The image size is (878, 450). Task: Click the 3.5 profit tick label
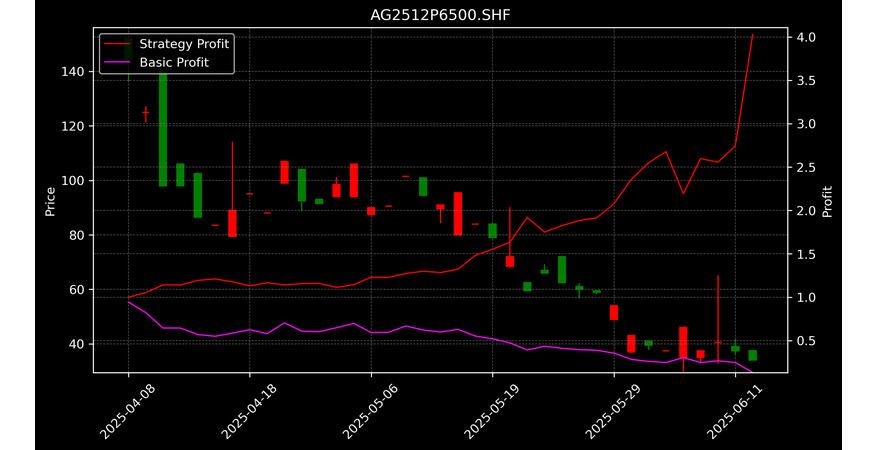coord(805,81)
